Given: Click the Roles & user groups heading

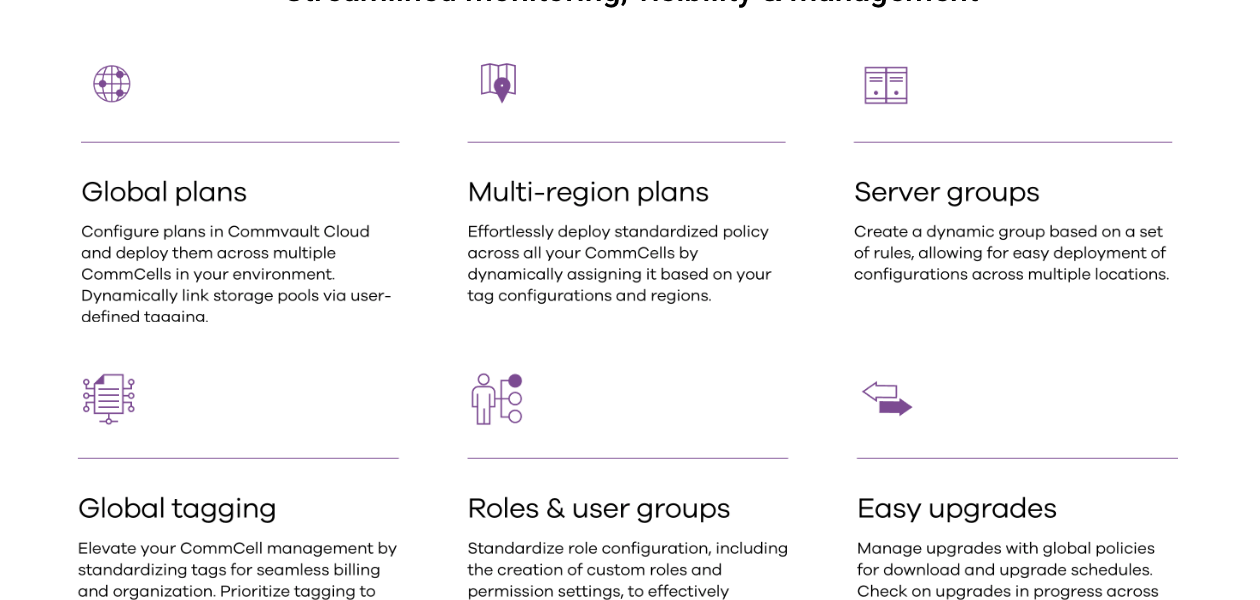Looking at the screenshot, I should (x=598, y=508).
